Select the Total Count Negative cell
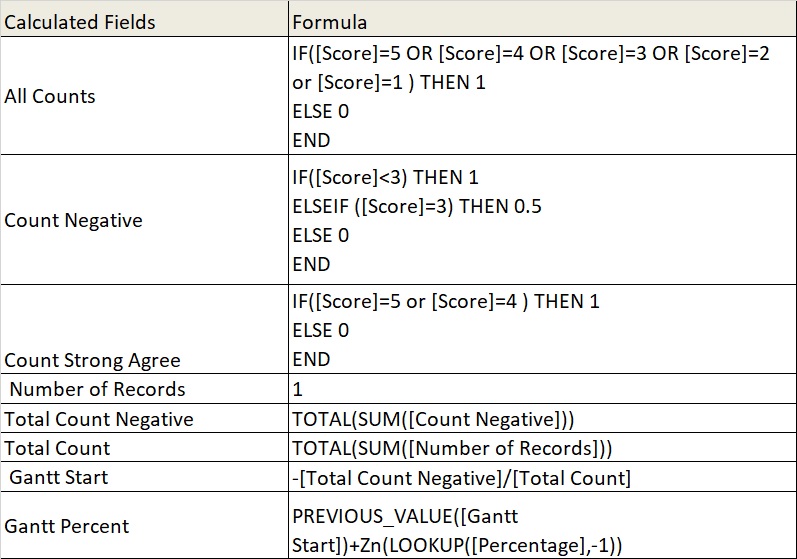This screenshot has width=797, height=559. point(99,419)
